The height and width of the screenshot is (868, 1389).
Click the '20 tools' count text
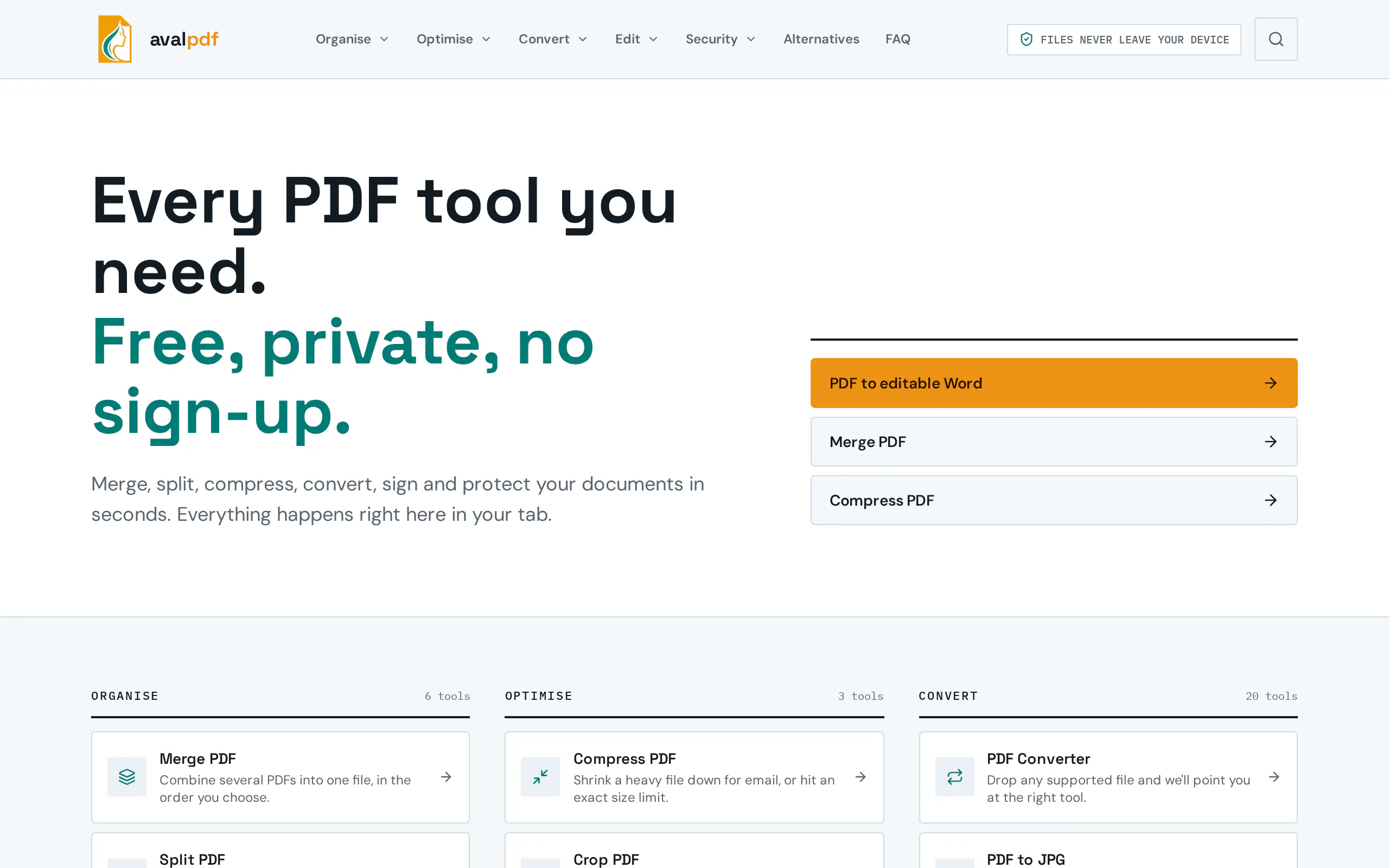point(1271,696)
